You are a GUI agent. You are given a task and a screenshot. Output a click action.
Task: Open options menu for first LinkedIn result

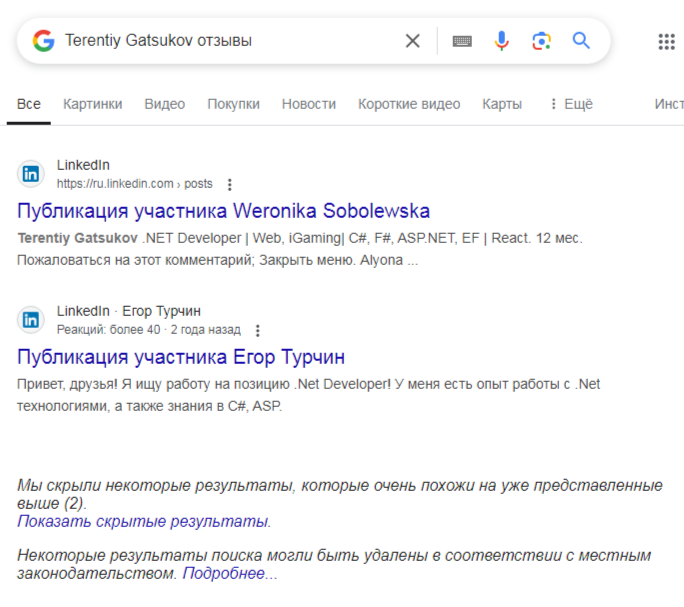pos(230,184)
